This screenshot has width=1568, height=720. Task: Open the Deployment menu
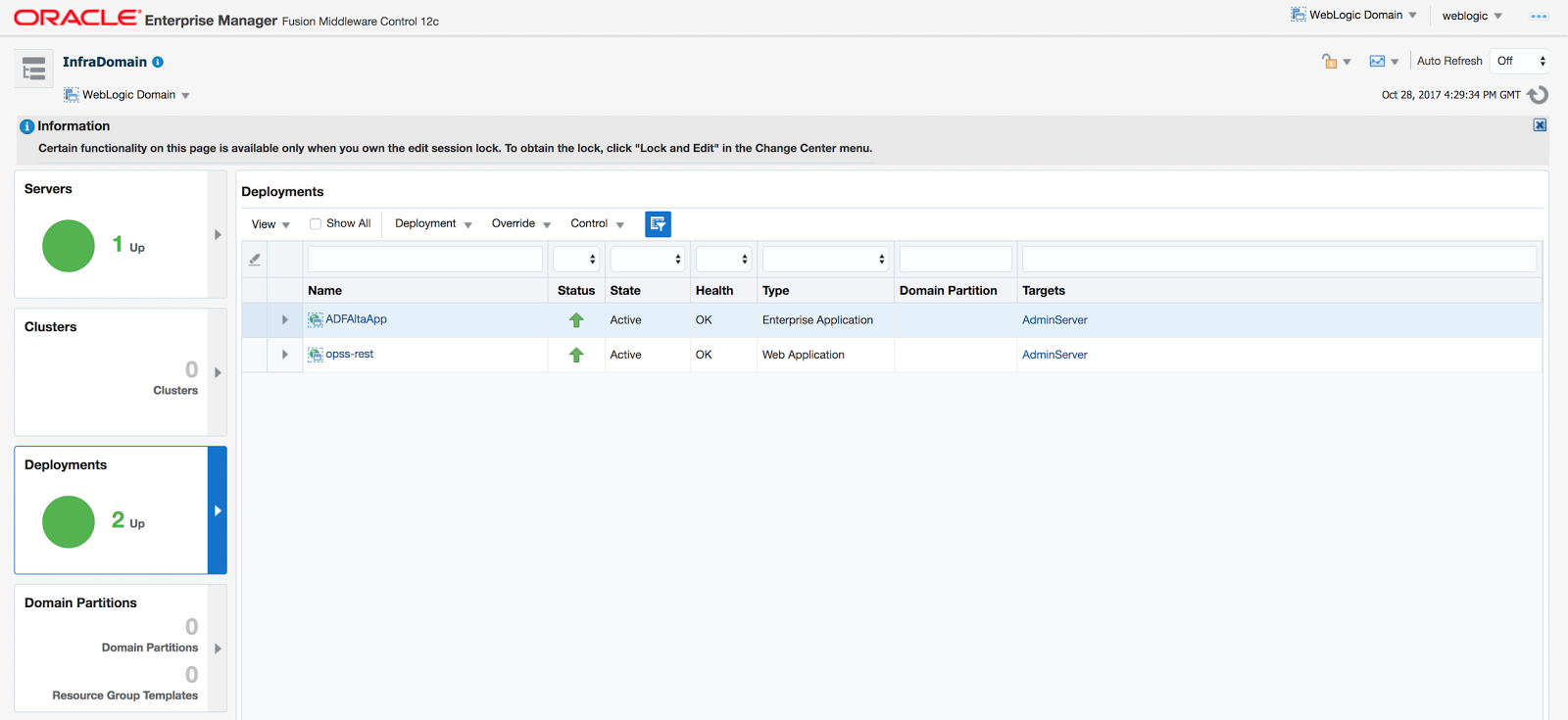(433, 224)
